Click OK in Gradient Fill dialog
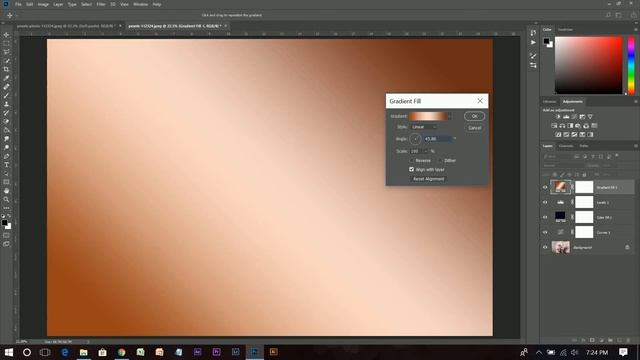 474,116
